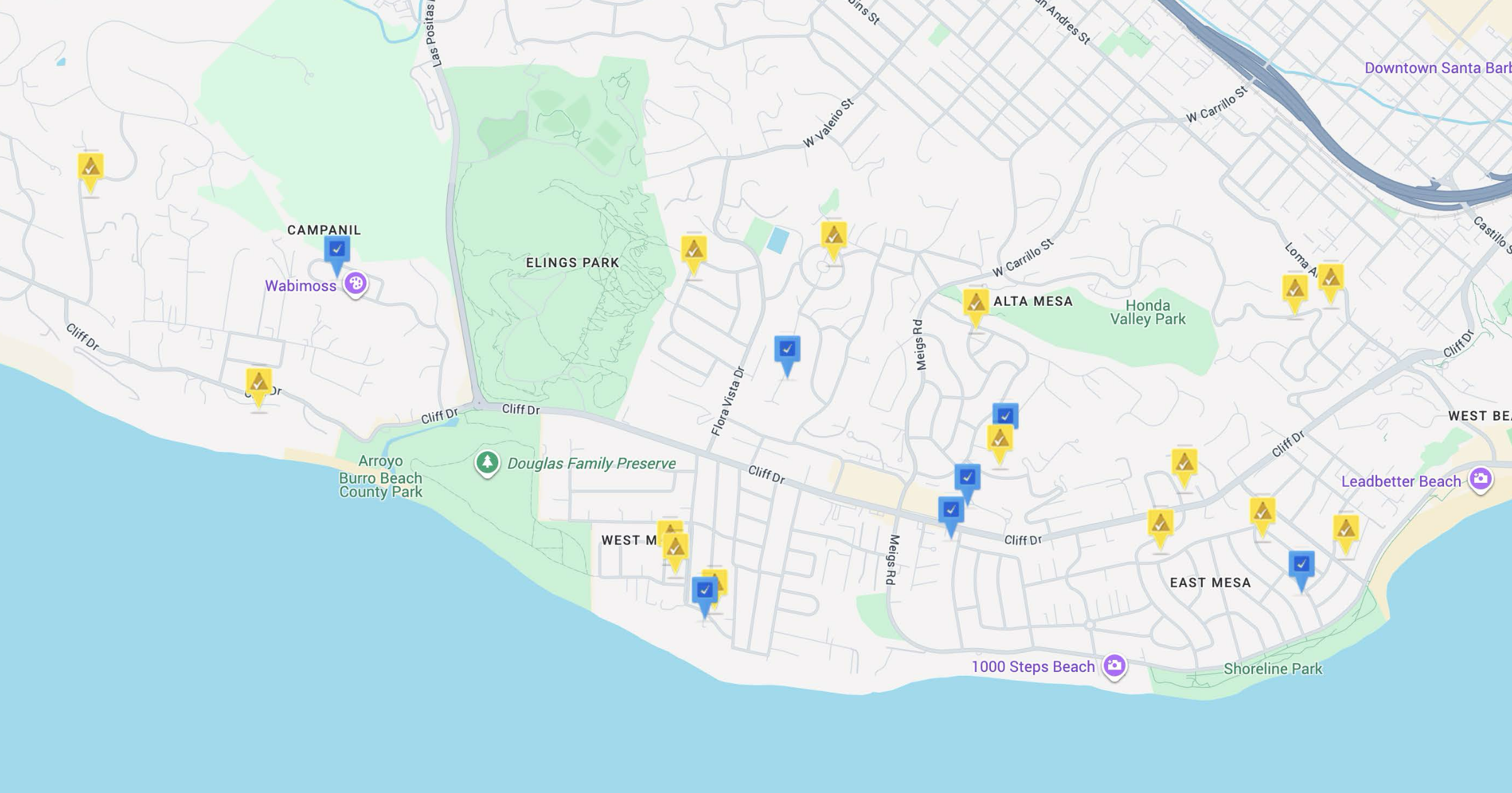
Task: Click the Wabimoss purple art palette icon
Action: tap(355, 283)
